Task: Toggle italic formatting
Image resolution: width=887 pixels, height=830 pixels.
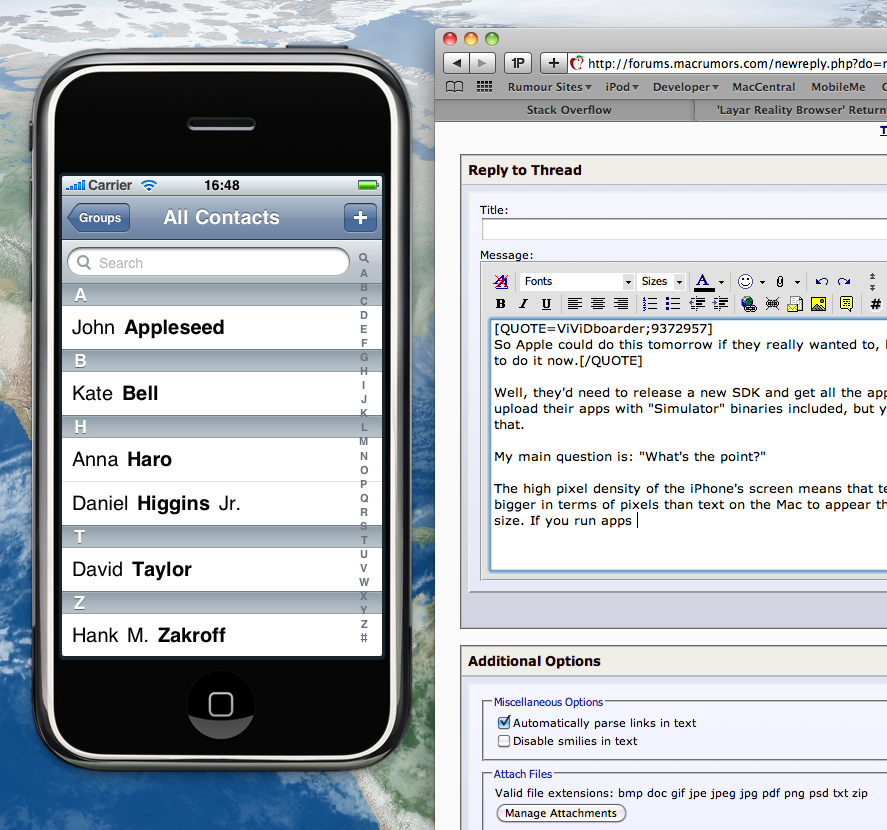Action: pos(523,304)
